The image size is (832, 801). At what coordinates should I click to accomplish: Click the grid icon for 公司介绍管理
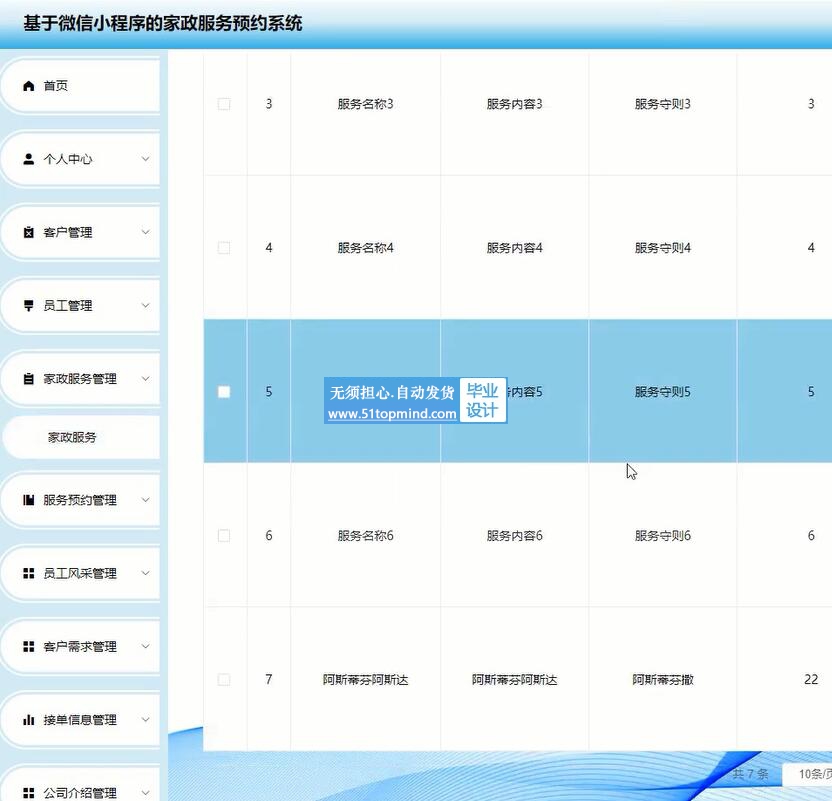point(29,793)
